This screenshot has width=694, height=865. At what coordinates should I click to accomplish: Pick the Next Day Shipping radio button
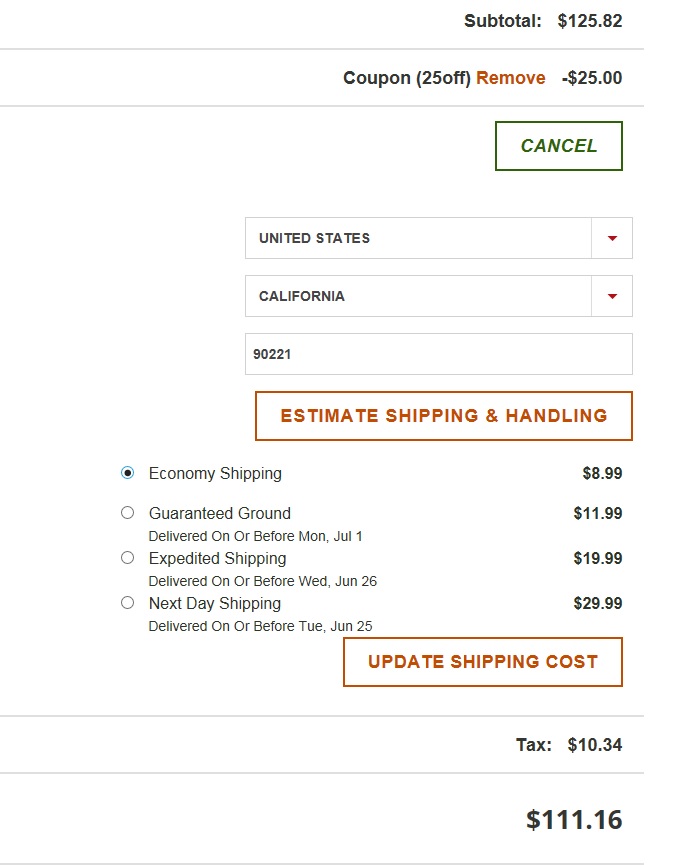coord(127,603)
